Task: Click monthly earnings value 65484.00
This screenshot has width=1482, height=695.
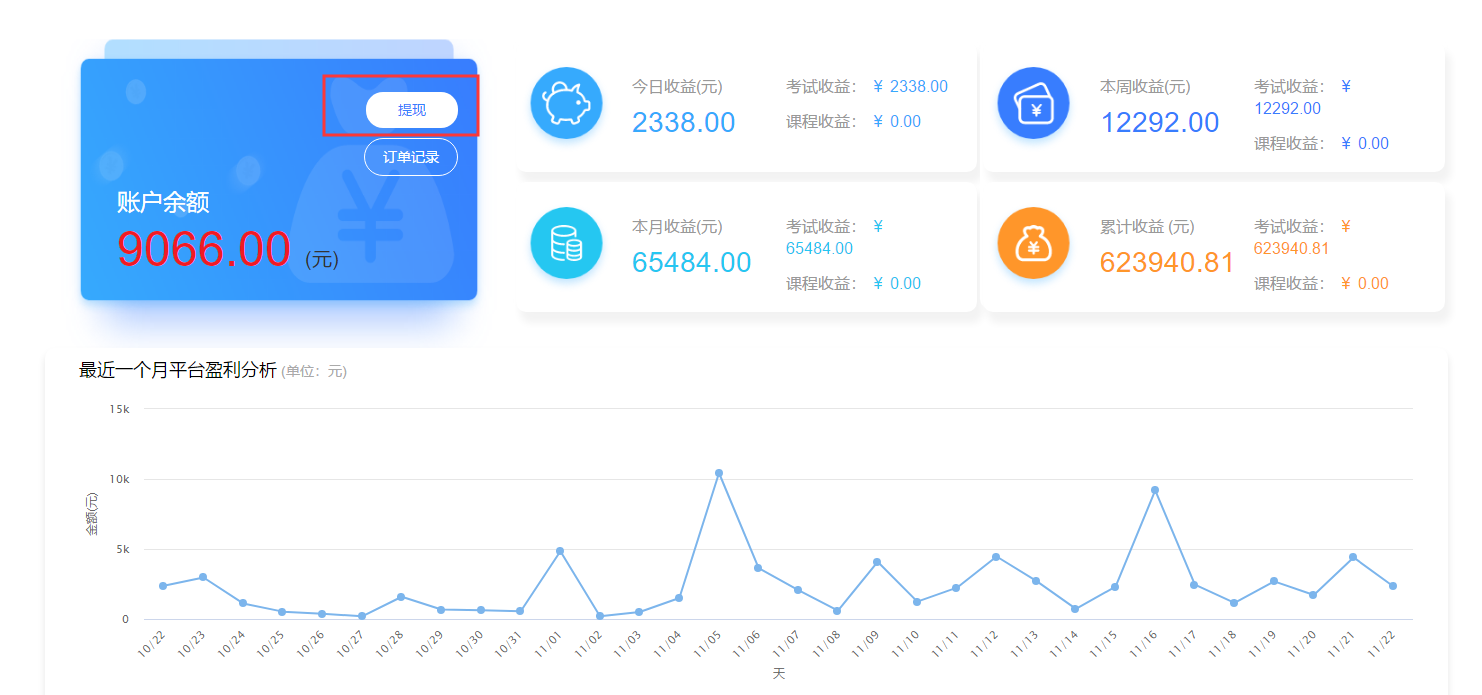Action: point(692,262)
